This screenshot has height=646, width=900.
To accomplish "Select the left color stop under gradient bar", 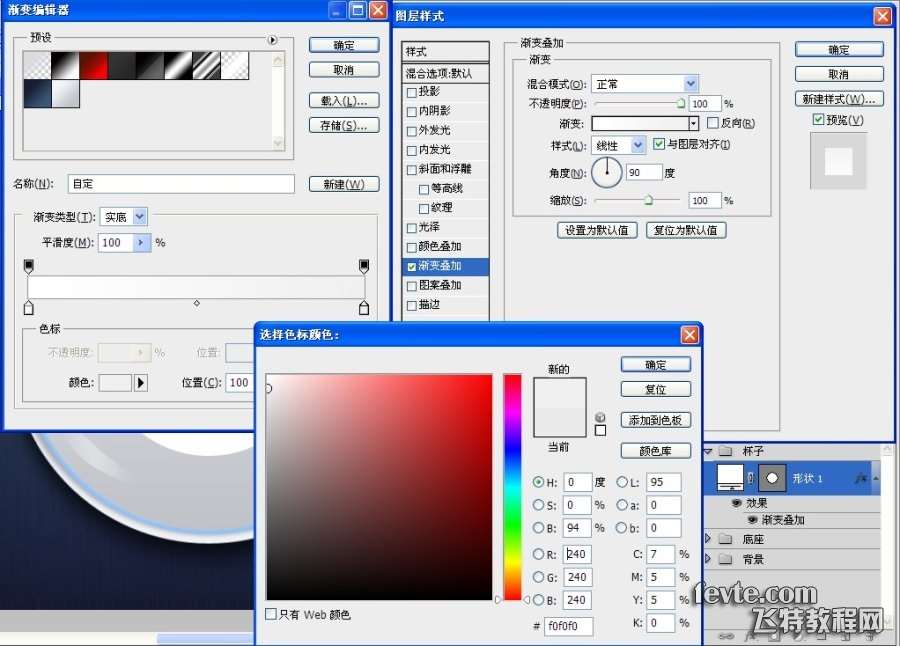I will [x=29, y=307].
